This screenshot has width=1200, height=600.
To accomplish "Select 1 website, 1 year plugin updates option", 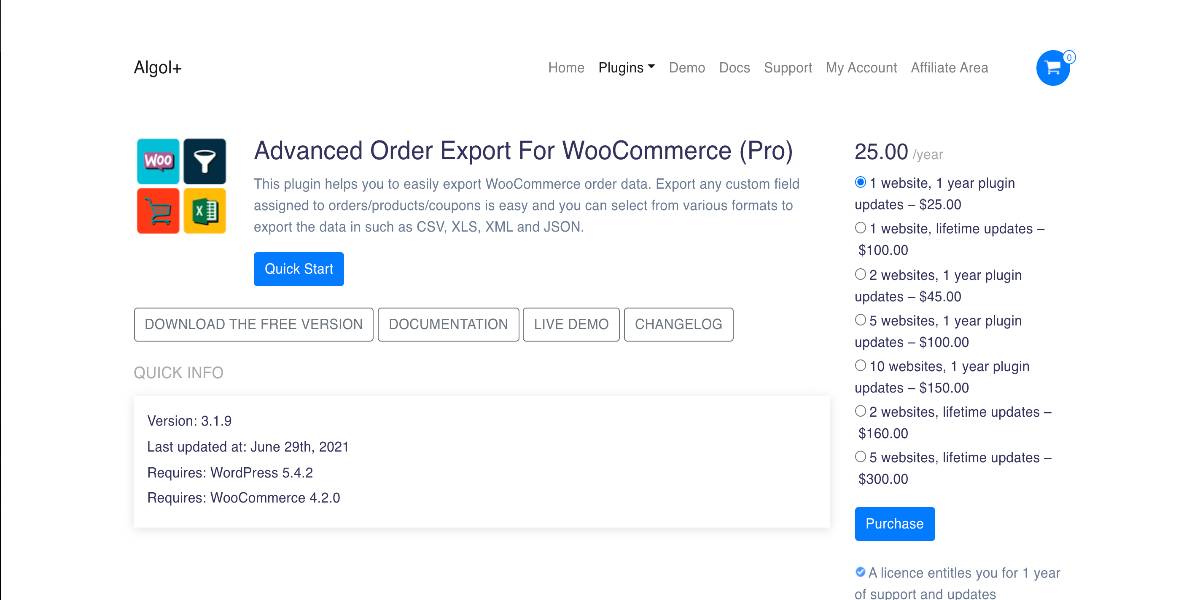I will pos(861,183).
